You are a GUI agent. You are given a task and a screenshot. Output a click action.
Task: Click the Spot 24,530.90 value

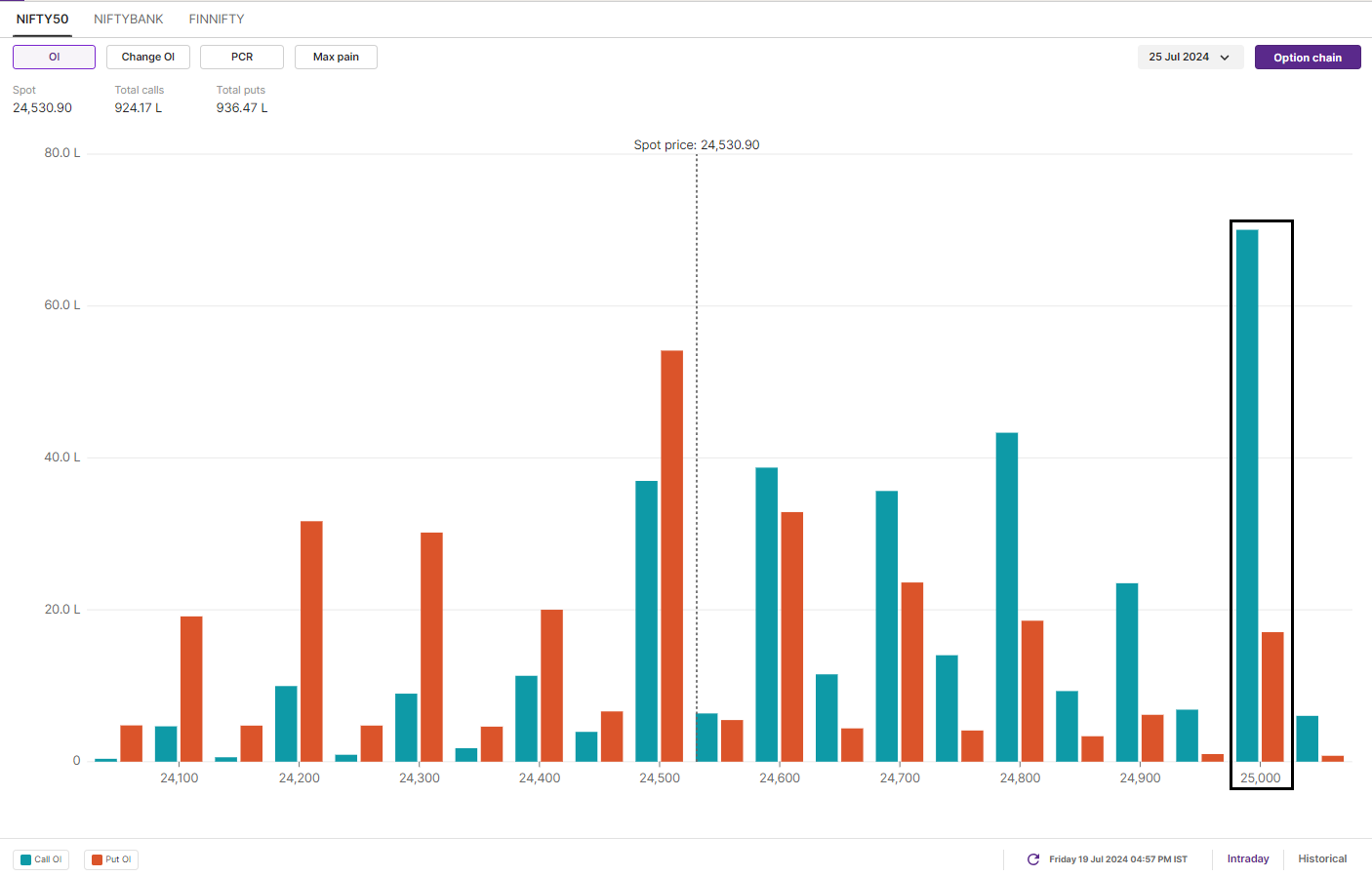(x=42, y=107)
